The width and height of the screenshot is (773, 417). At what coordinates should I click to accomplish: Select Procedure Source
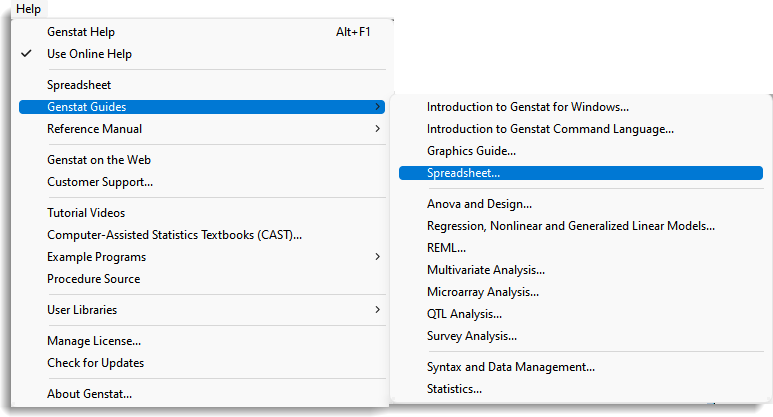click(x=202, y=279)
